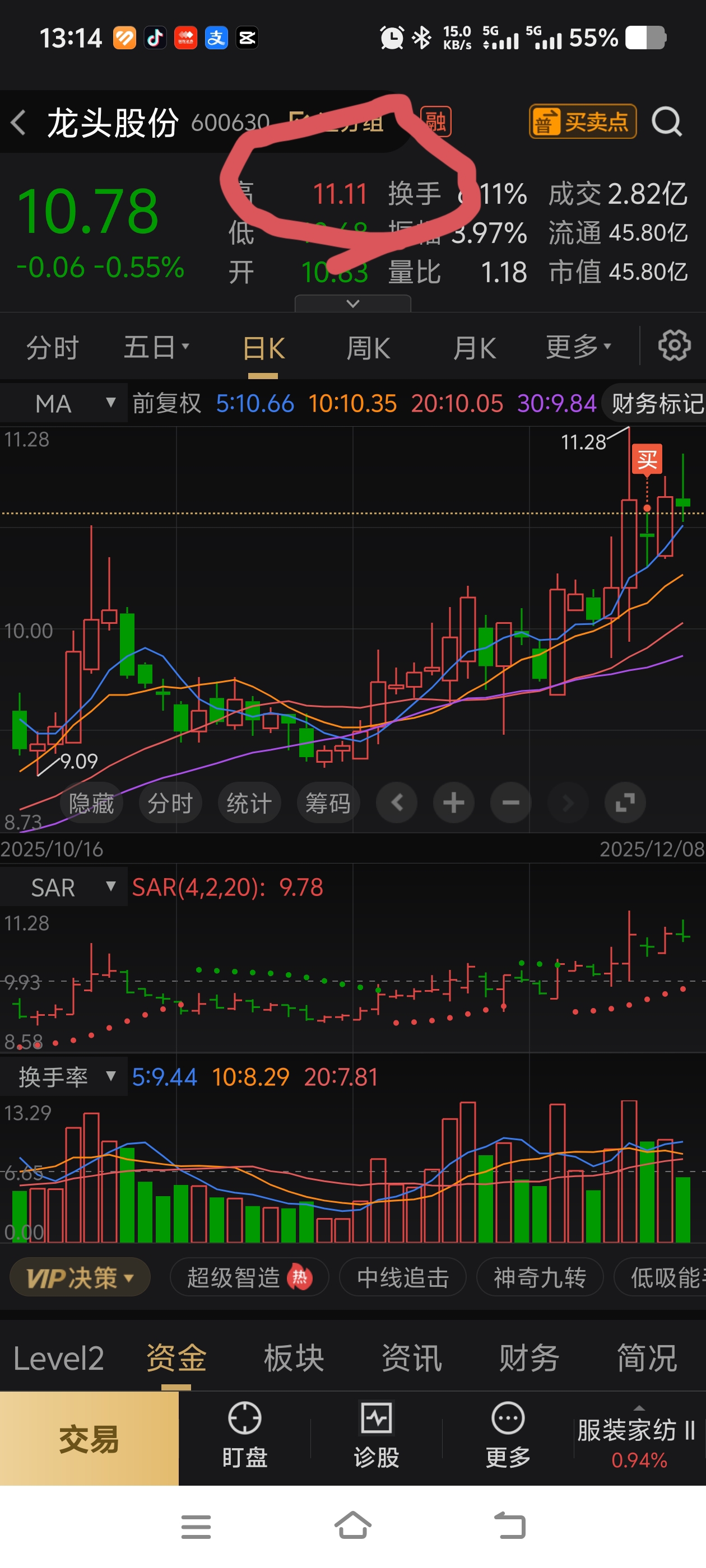Open the 换手率 indicator dropdown
This screenshot has height=1568, width=706.
(63, 1077)
